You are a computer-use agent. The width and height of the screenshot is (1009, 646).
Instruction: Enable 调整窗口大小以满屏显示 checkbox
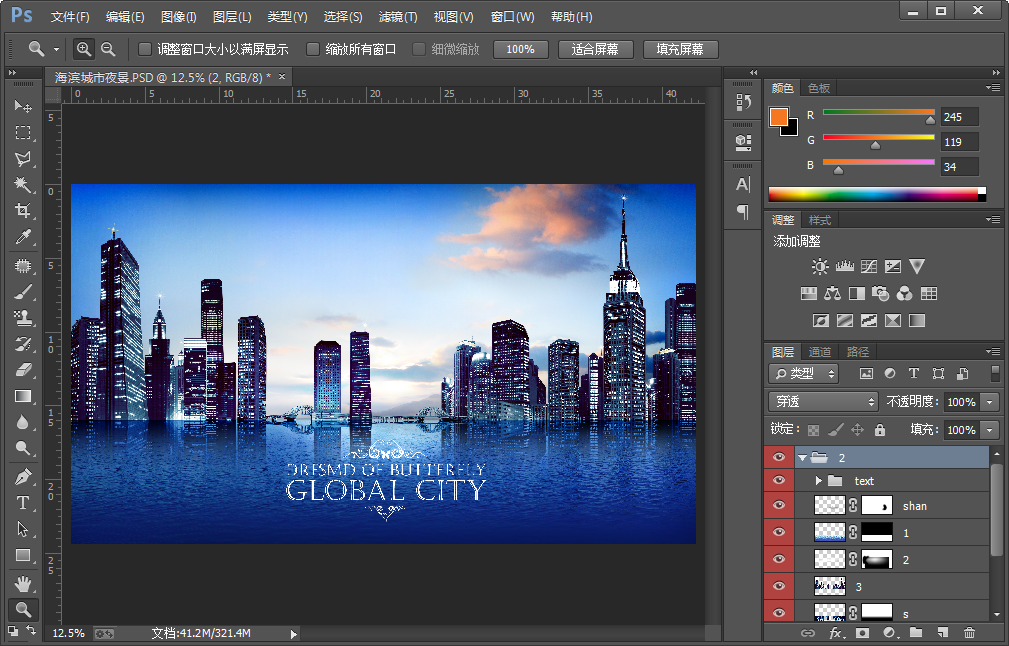[145, 49]
